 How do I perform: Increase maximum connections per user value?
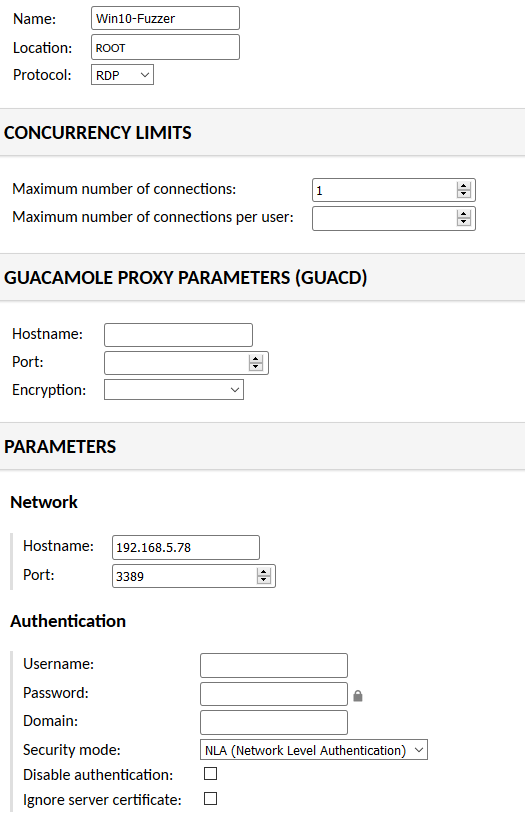(464, 214)
